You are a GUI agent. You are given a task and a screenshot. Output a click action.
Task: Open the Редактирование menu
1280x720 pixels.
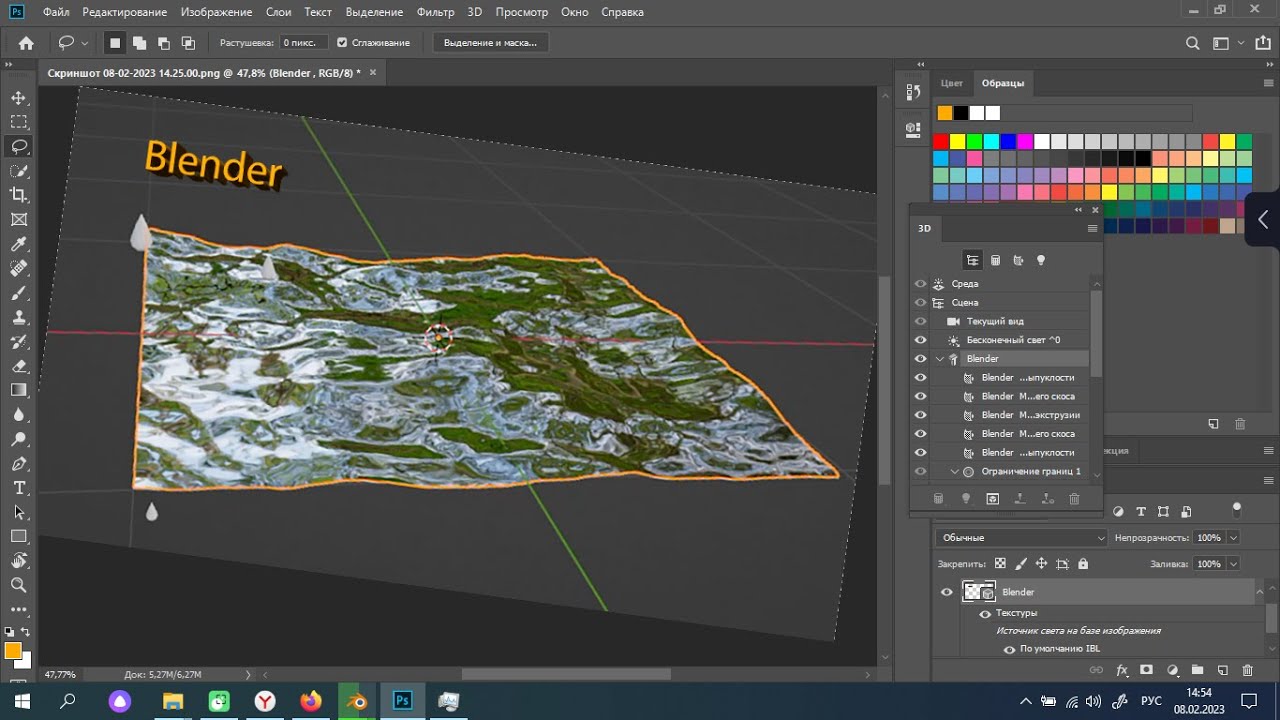(126, 12)
